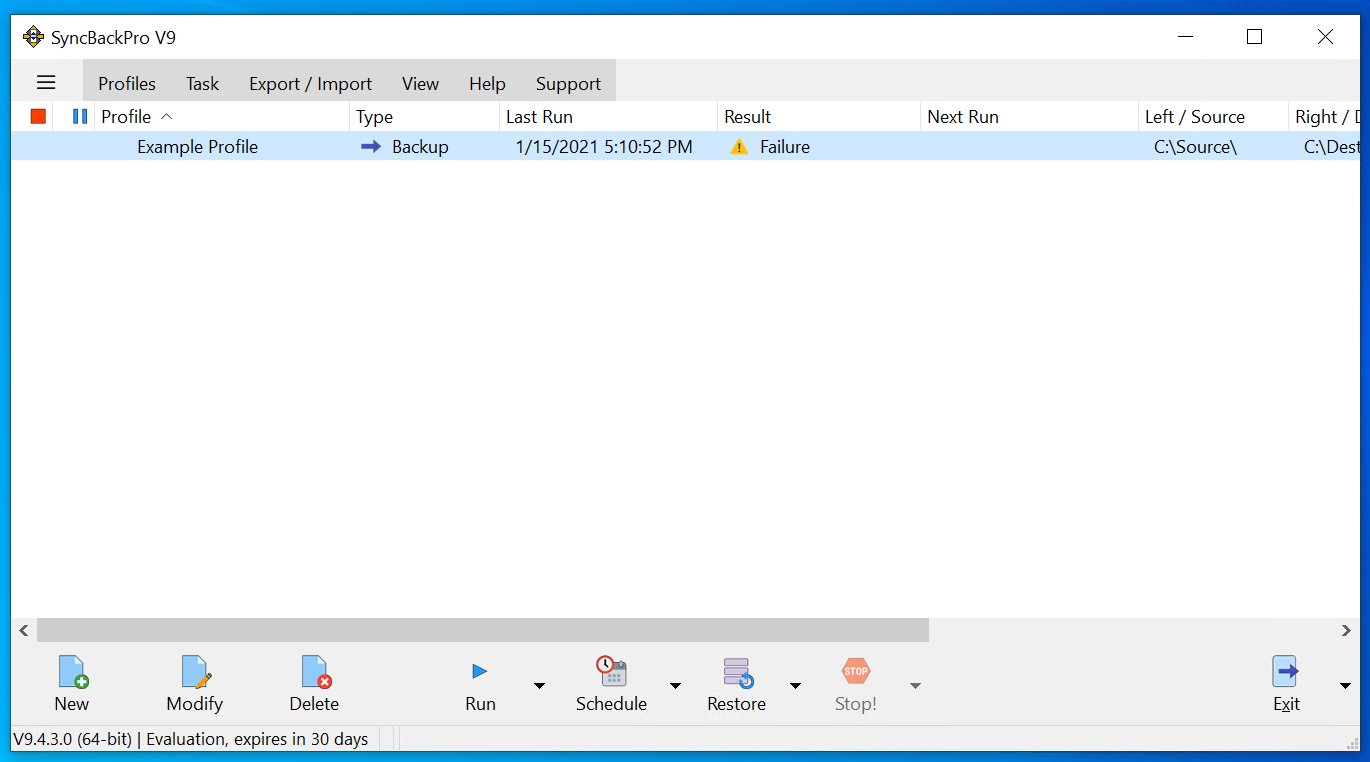Click the yellow warning icon beside Failure
1370x762 pixels.
pyautogui.click(x=739, y=147)
